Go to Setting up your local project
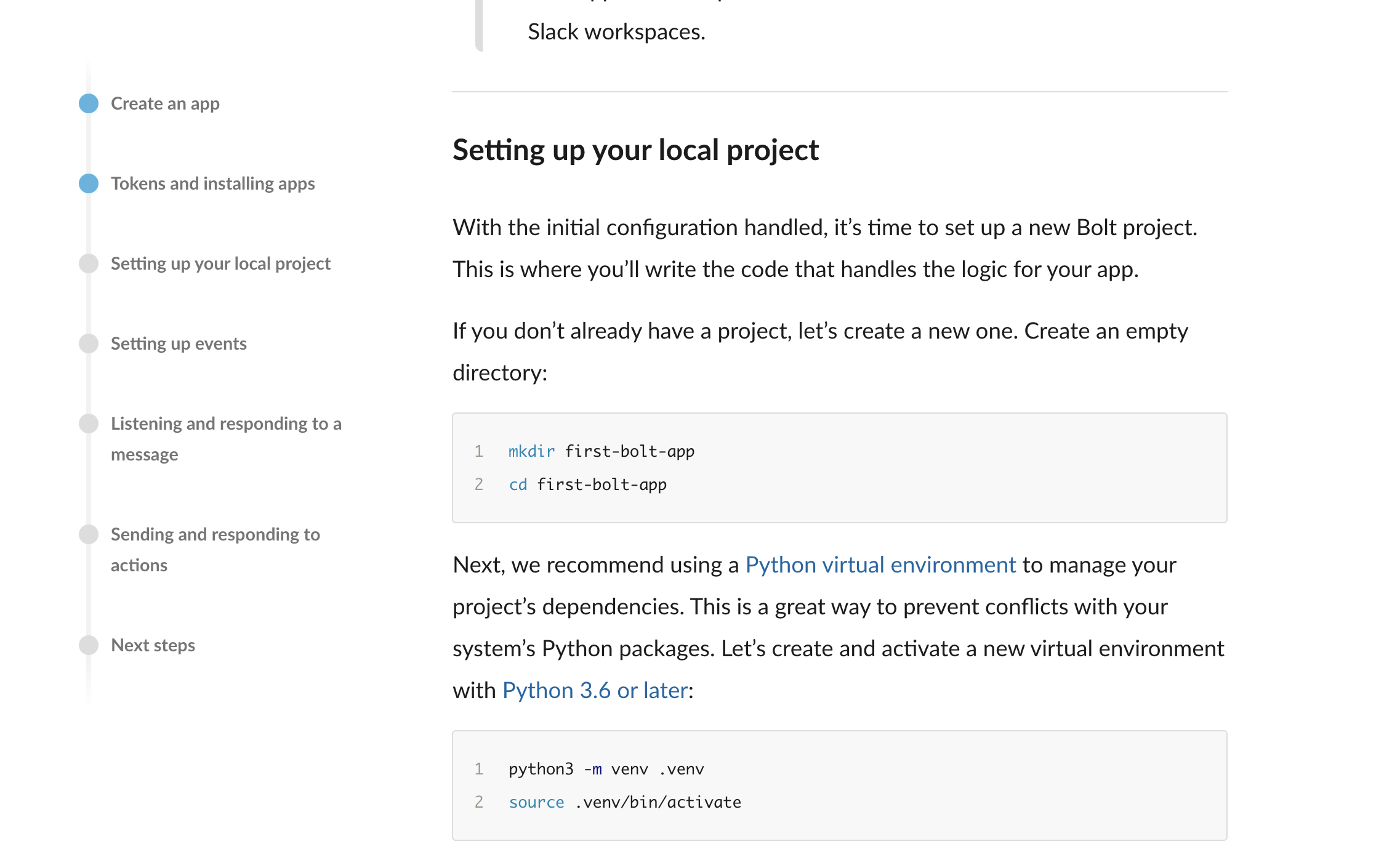The image size is (1400, 852). pyautogui.click(x=220, y=263)
